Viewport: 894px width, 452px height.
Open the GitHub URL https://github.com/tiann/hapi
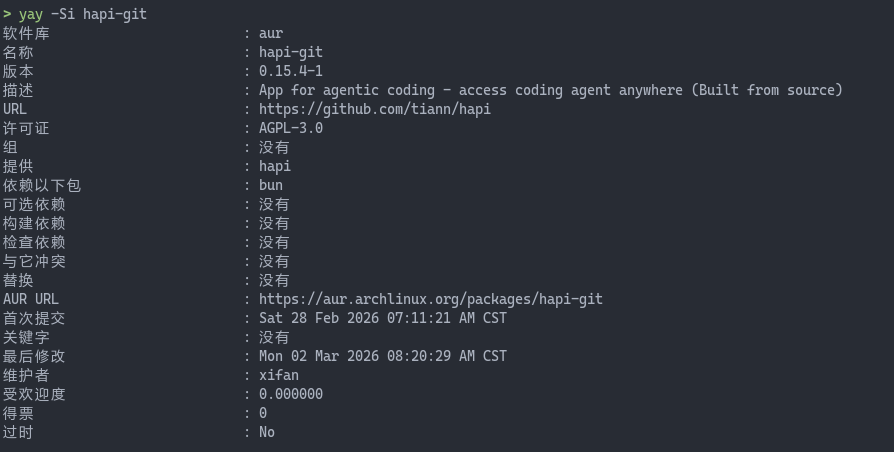click(x=375, y=109)
